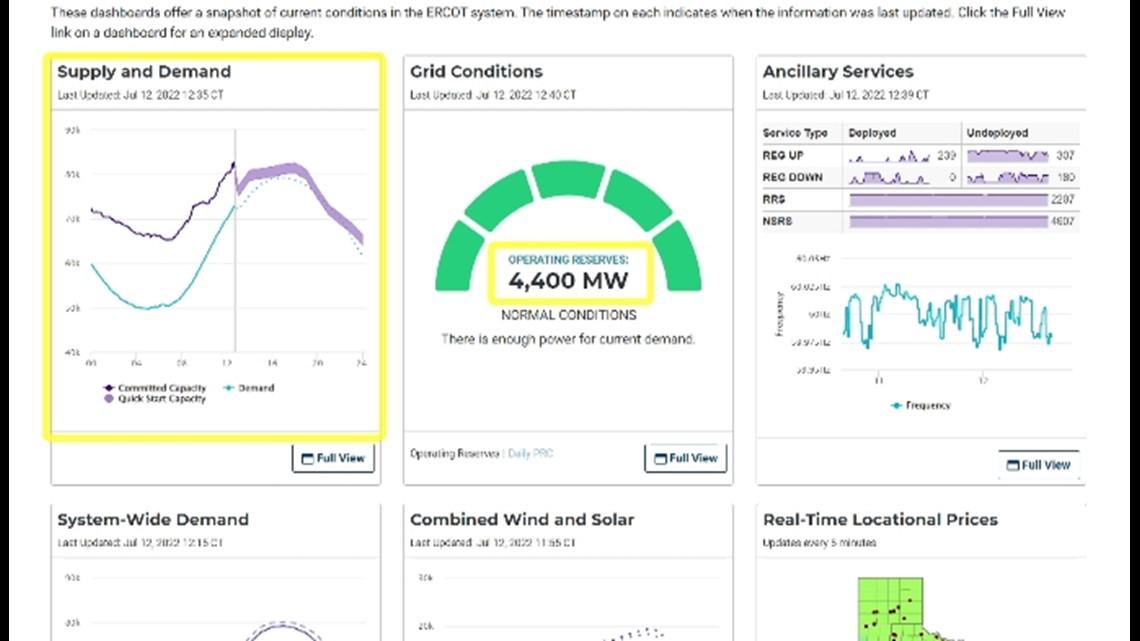This screenshot has height=641, width=1140.
Task: Click the top center green gauge segment
Action: coord(568,180)
